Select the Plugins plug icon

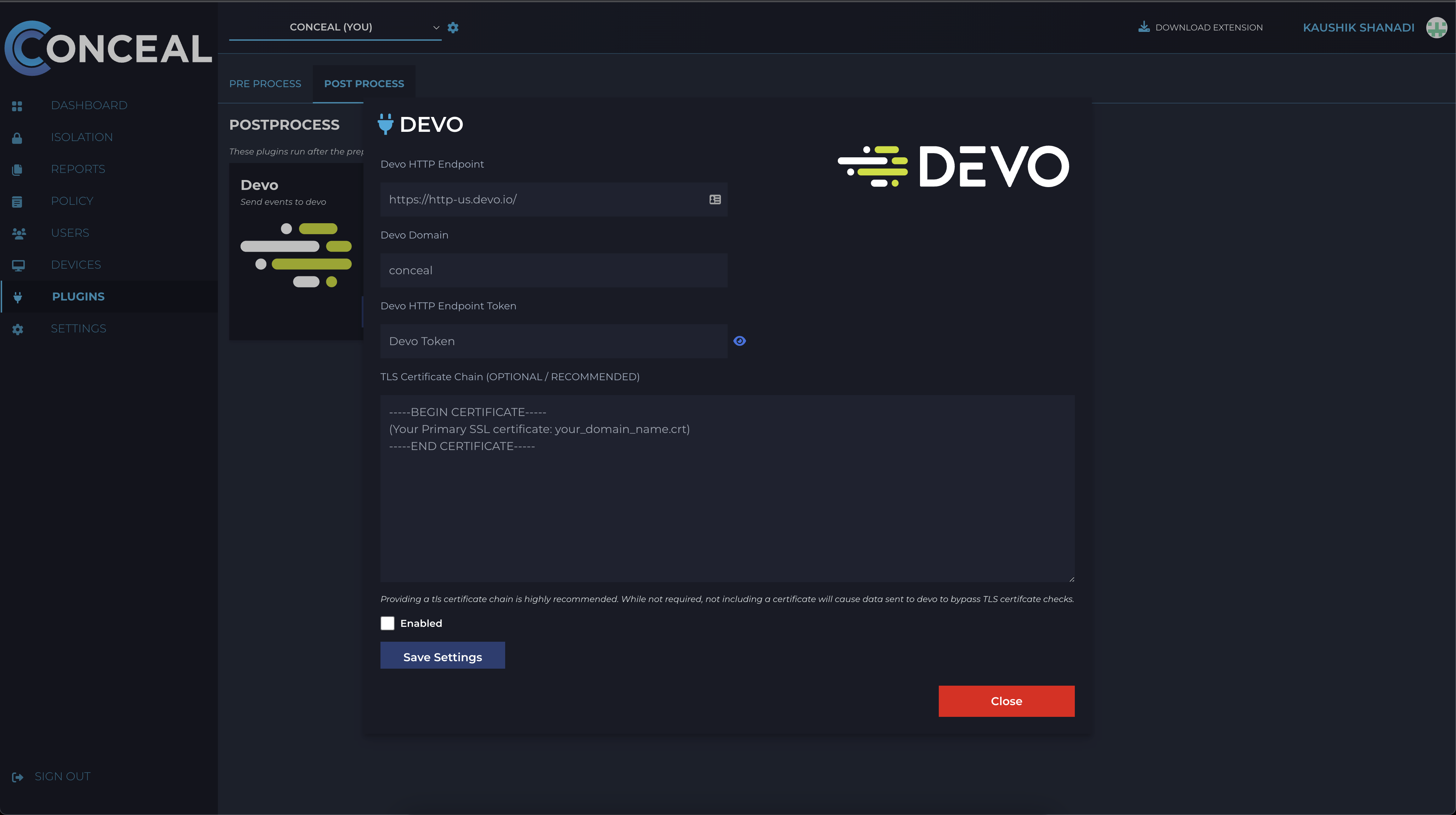coord(17,296)
